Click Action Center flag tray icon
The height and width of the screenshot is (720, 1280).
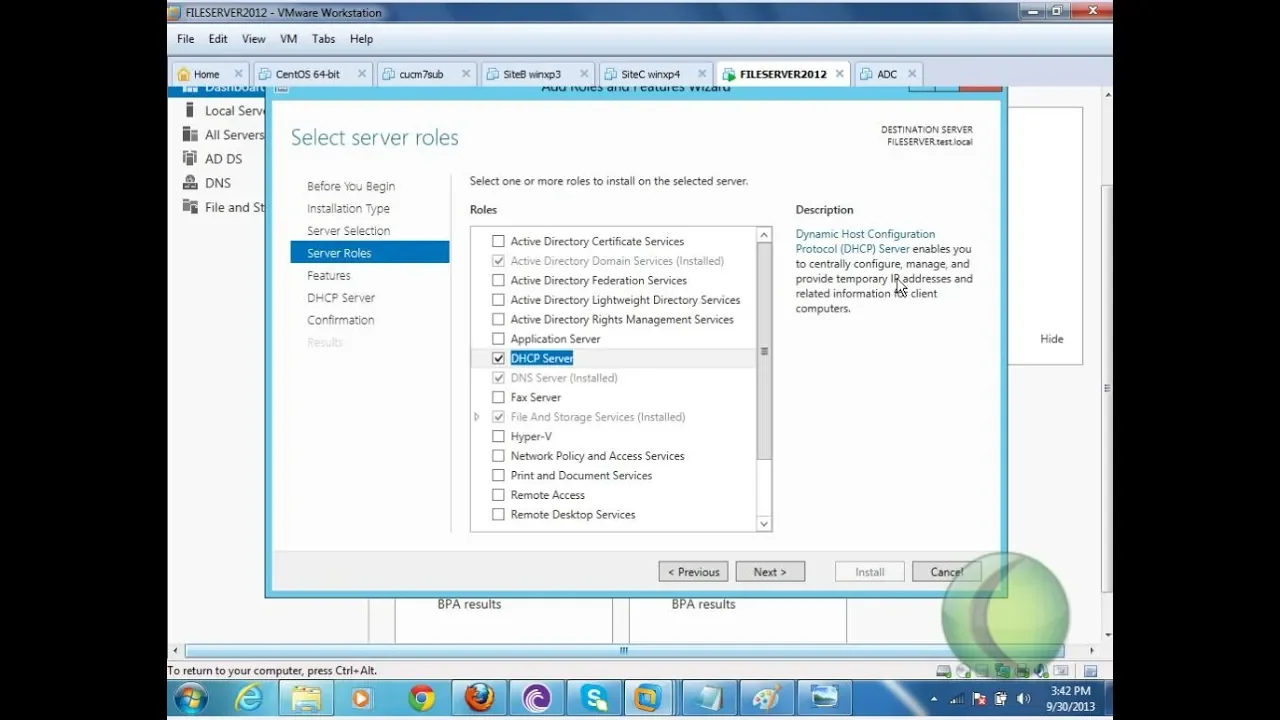(x=979, y=699)
